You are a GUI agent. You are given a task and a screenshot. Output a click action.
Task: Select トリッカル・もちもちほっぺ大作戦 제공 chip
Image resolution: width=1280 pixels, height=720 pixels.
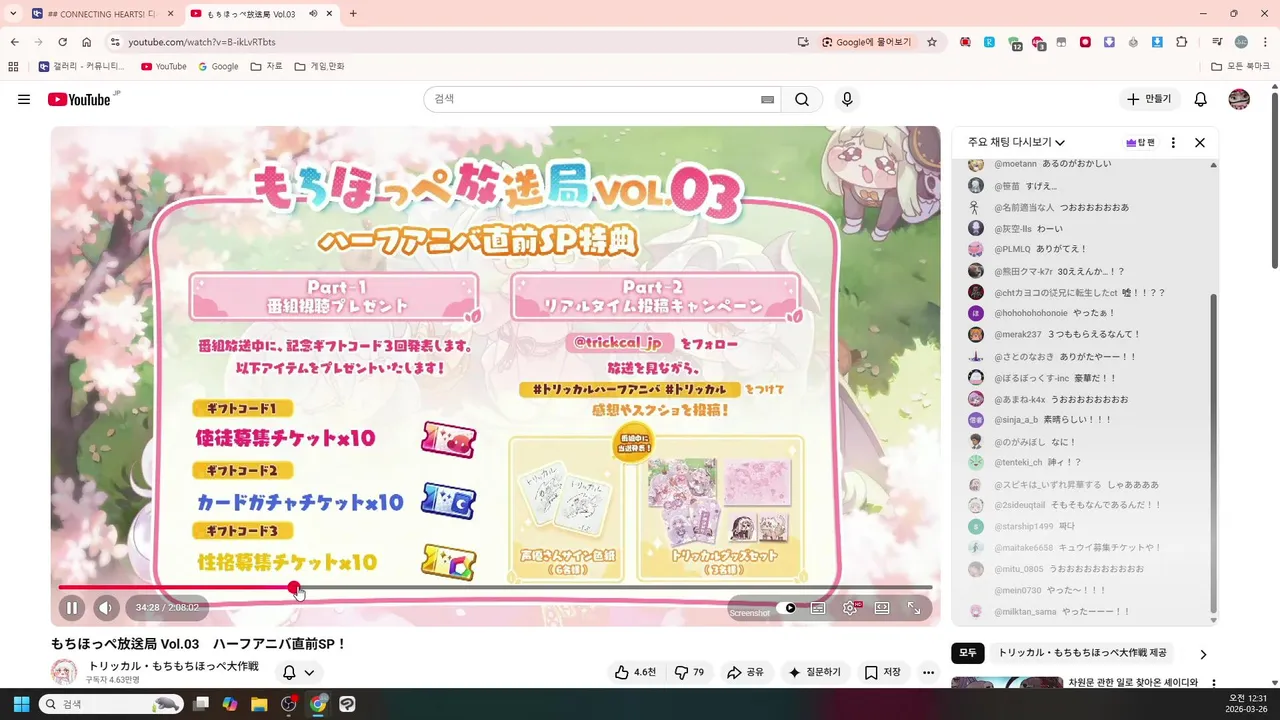[1083, 653]
